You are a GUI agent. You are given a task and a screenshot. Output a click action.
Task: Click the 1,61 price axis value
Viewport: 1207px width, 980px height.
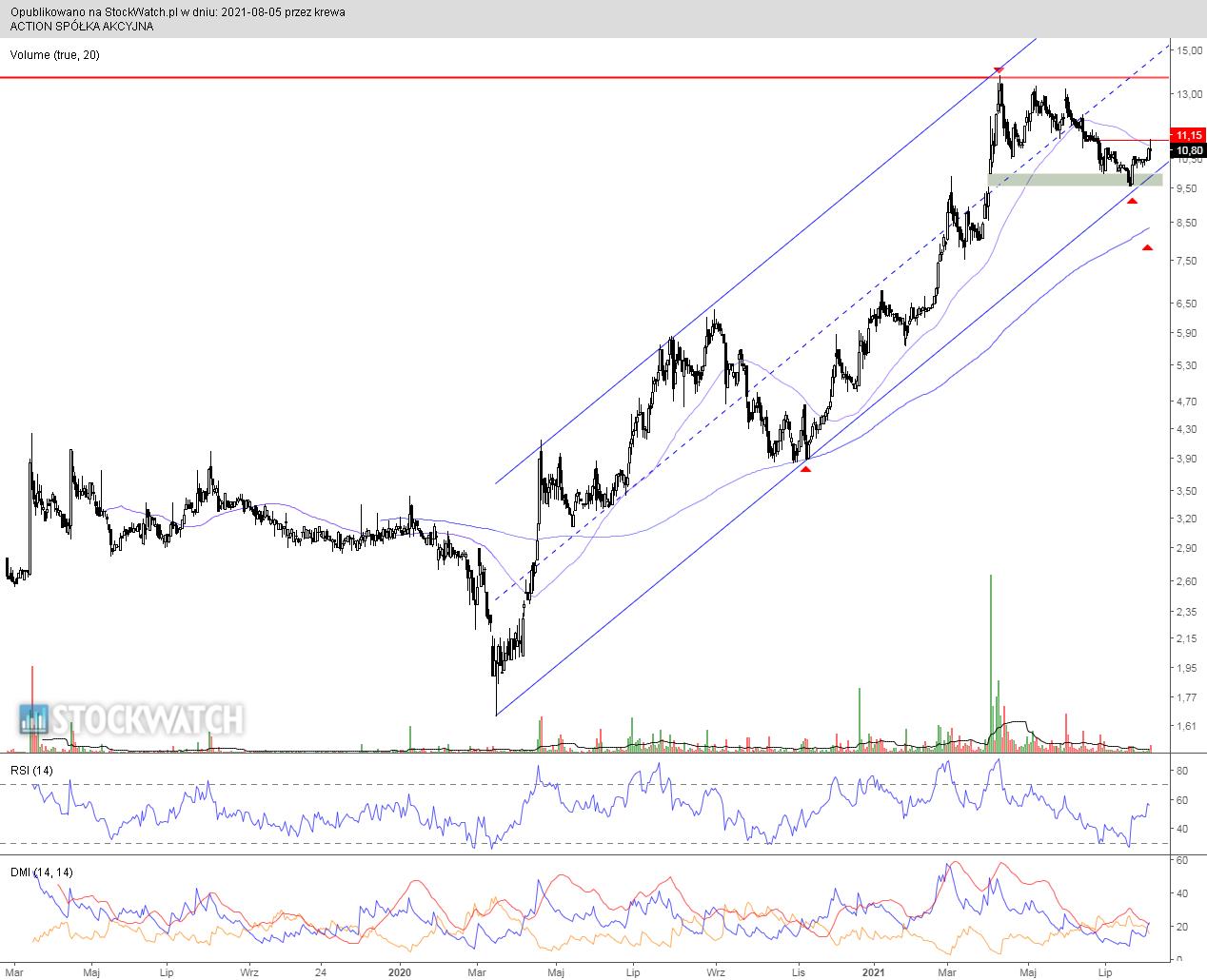click(x=1189, y=726)
